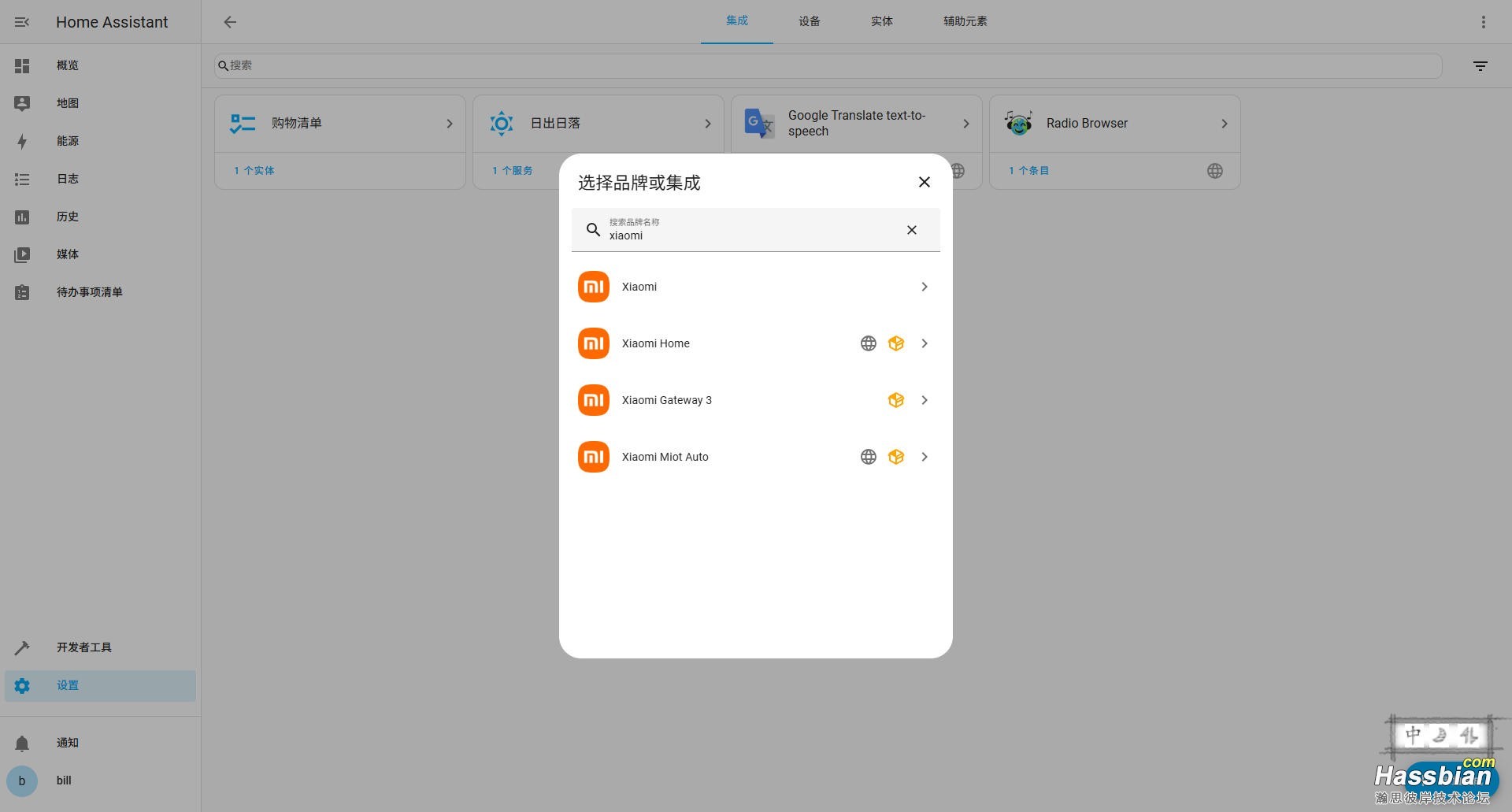
Task: Click the 日出日落 sun icon
Action: (502, 124)
